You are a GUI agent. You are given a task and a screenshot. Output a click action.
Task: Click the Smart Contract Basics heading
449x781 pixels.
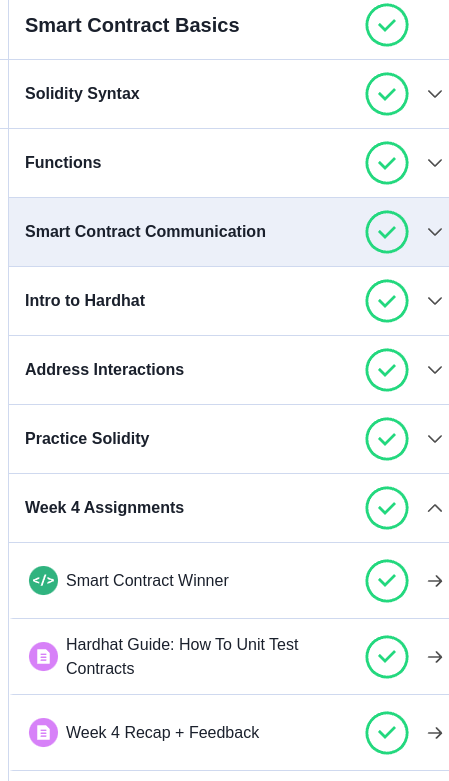click(132, 25)
